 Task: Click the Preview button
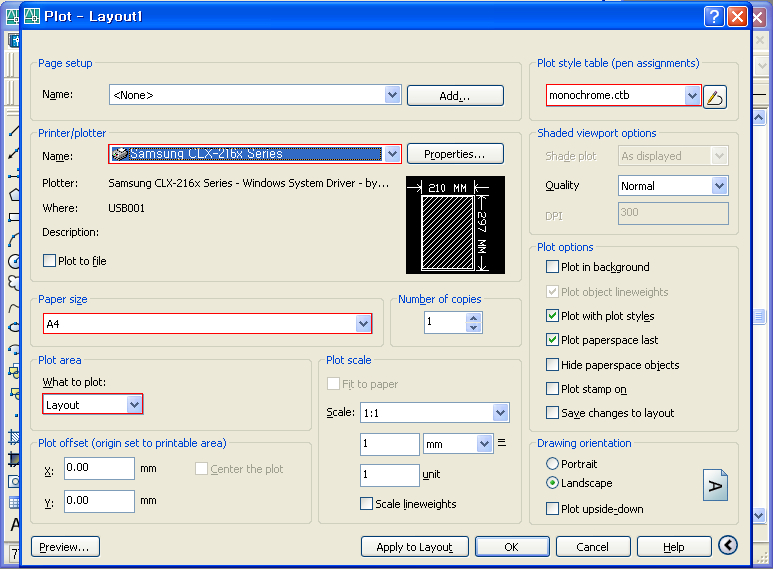coord(65,547)
